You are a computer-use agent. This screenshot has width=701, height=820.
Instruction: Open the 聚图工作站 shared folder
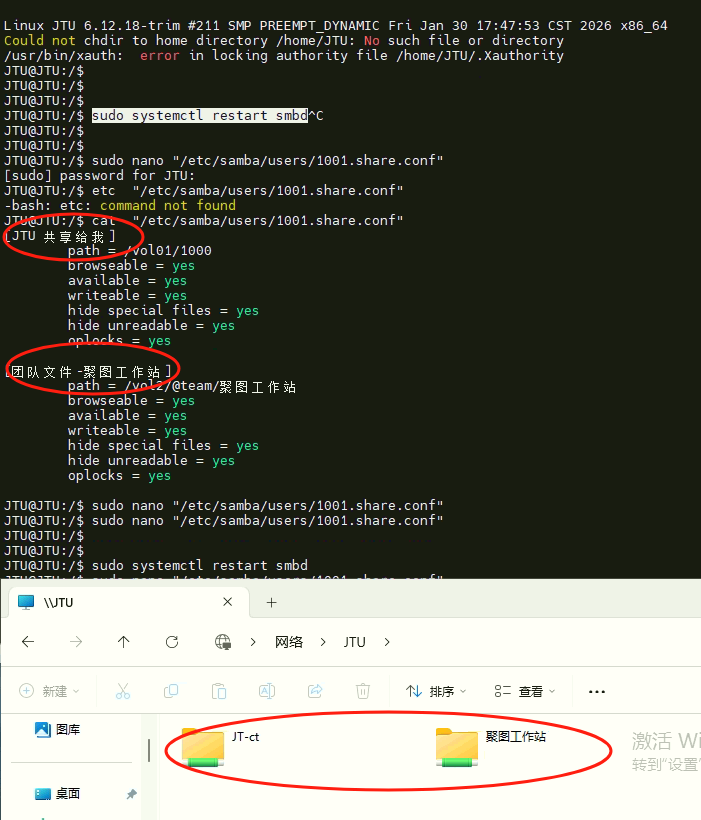(x=491, y=748)
